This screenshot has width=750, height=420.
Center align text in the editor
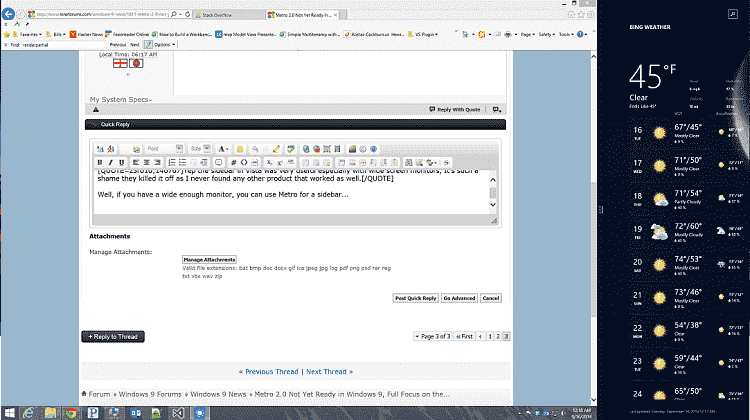(x=146, y=163)
